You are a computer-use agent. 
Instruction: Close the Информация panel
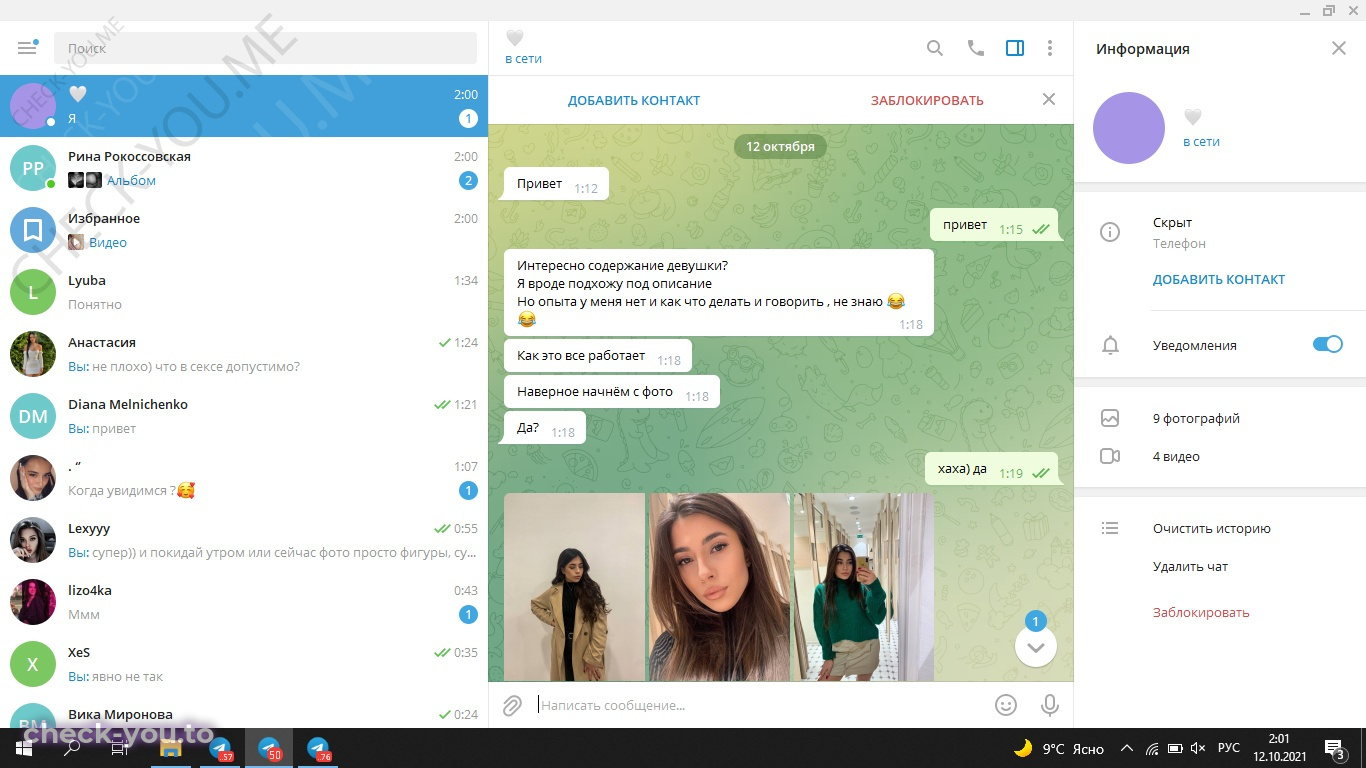click(x=1338, y=48)
